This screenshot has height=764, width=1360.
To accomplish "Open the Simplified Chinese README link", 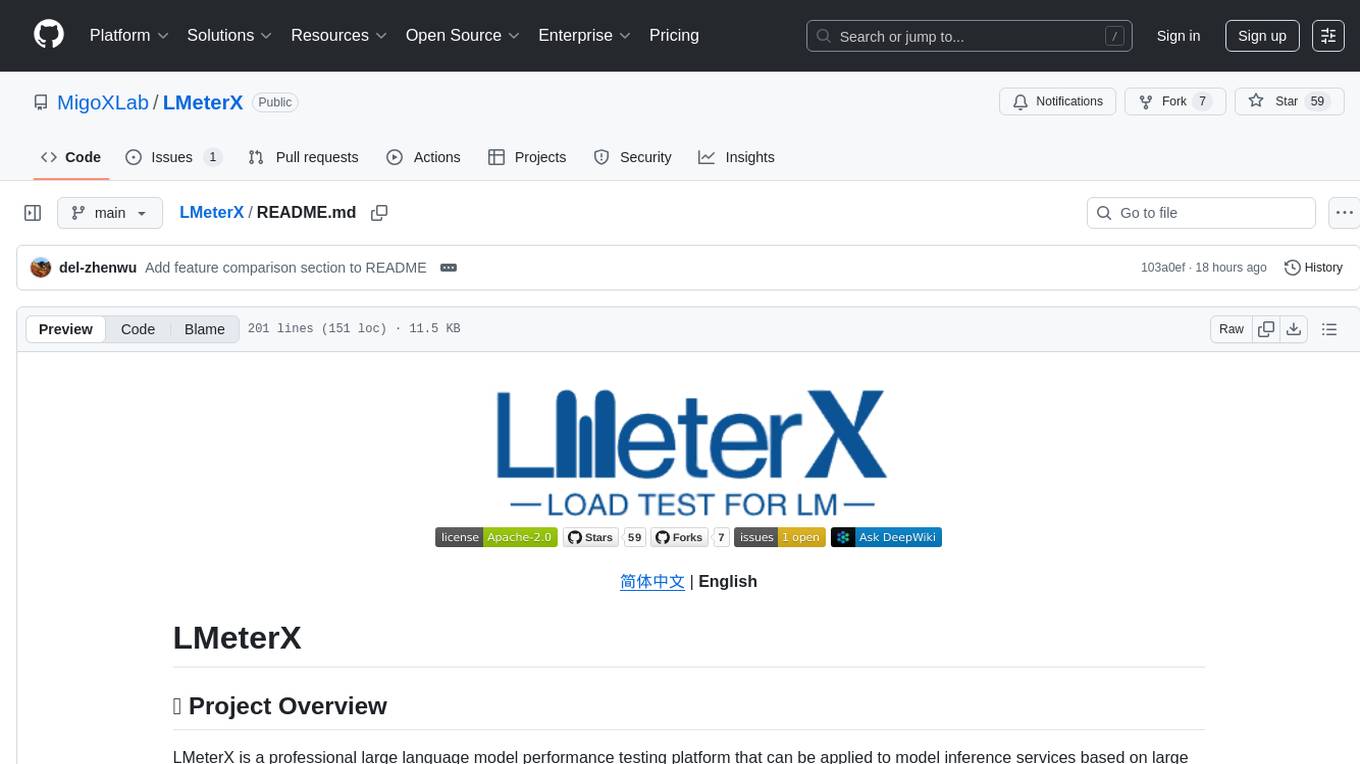I will [x=652, y=581].
